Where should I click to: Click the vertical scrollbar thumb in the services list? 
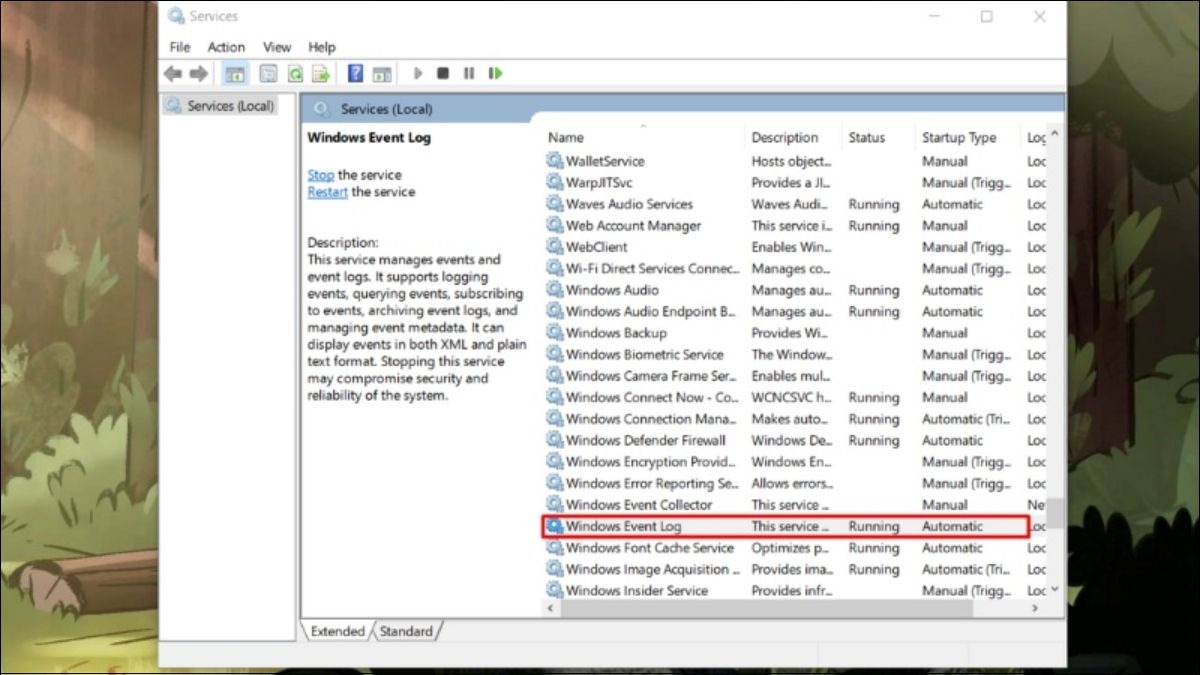(x=1056, y=513)
